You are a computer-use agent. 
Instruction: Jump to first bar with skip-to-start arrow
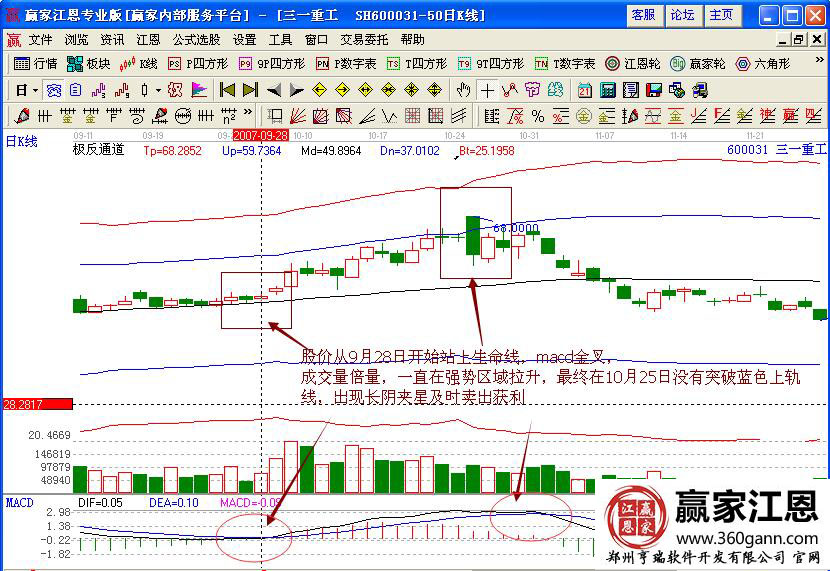point(227,89)
